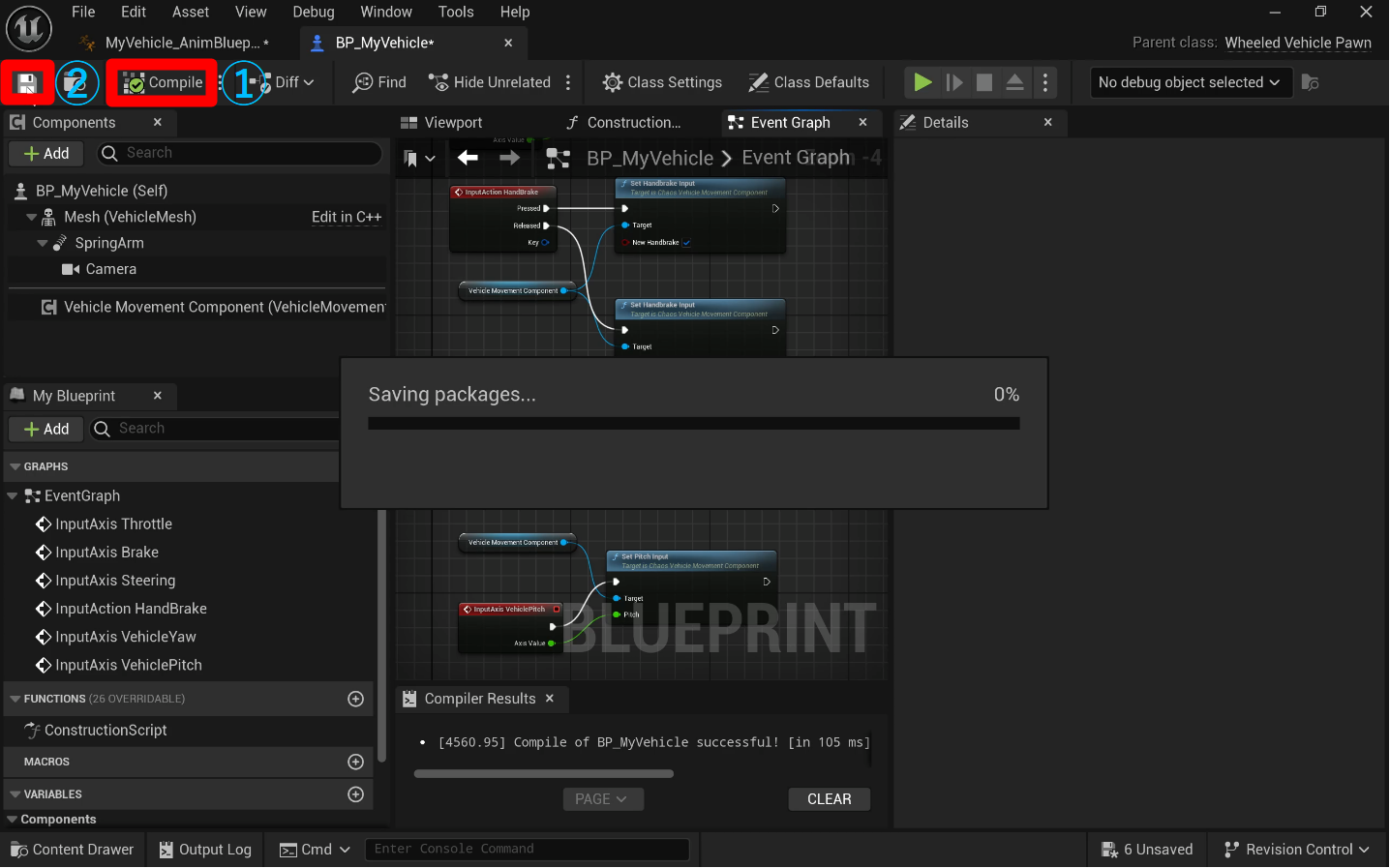
Task: Click CLEAR in Compiler Results
Action: click(830, 799)
